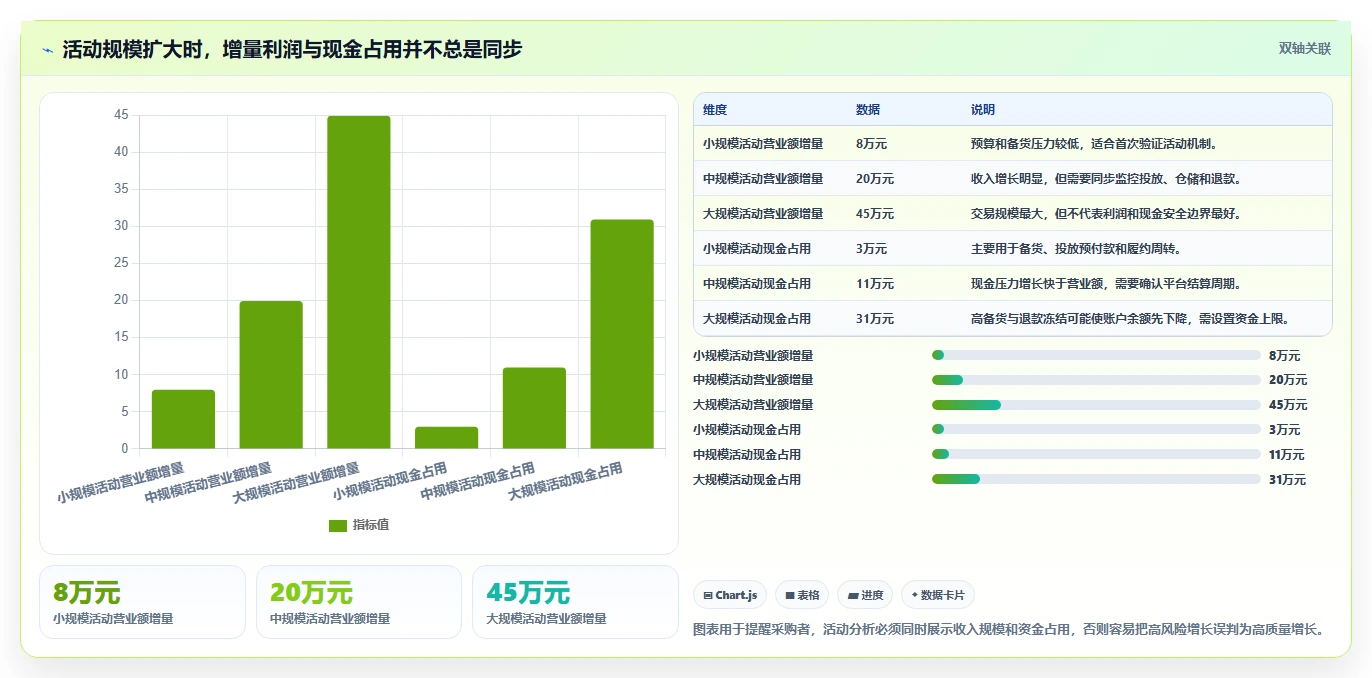The width and height of the screenshot is (1372, 678).
Task: Click the panel title about 增量利润与现金占用
Action: point(292,50)
